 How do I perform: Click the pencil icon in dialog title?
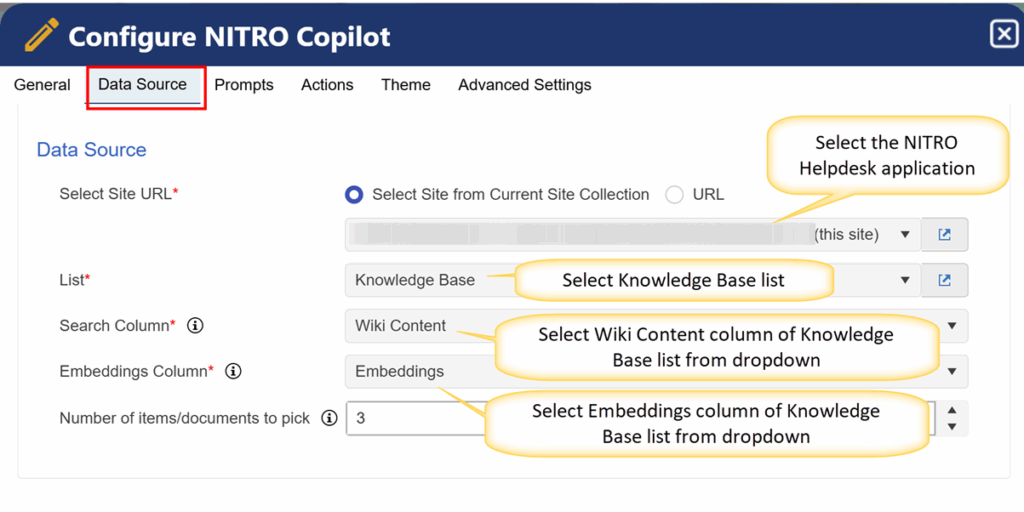pos(42,35)
